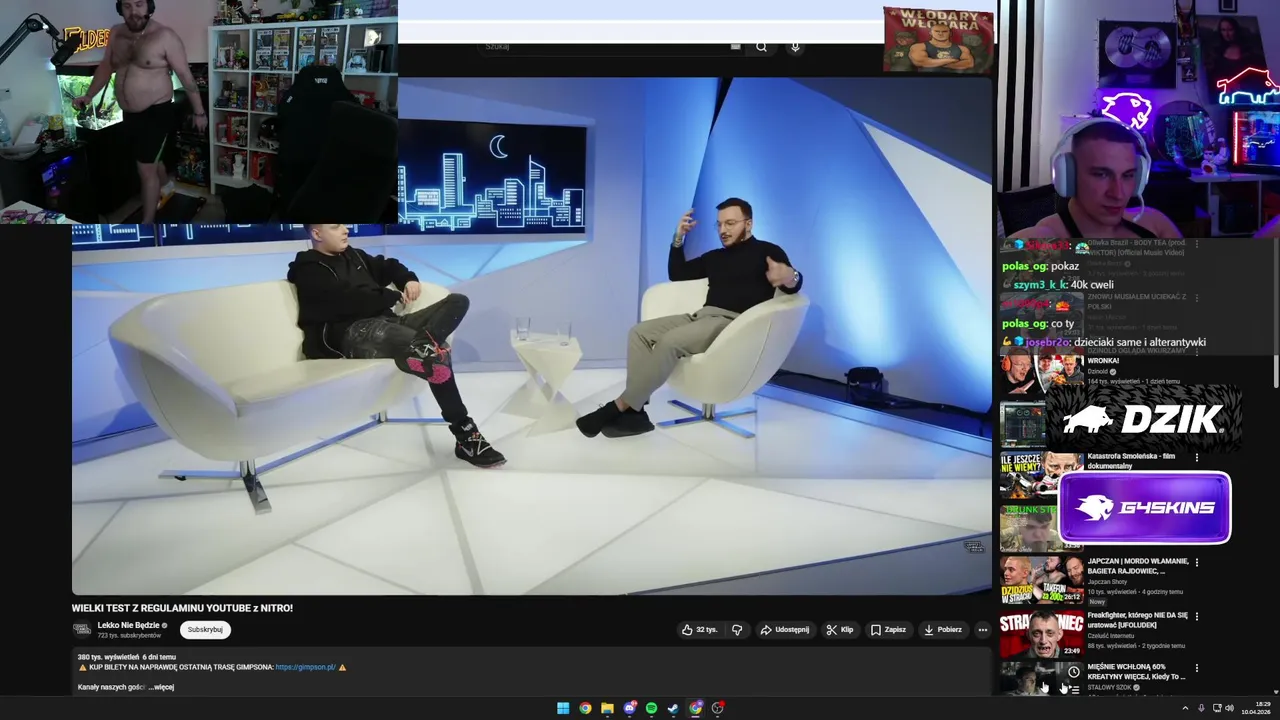1280x720 pixels.
Task: Click the recommendations sidebar scrollbar
Action: tap(1276, 311)
